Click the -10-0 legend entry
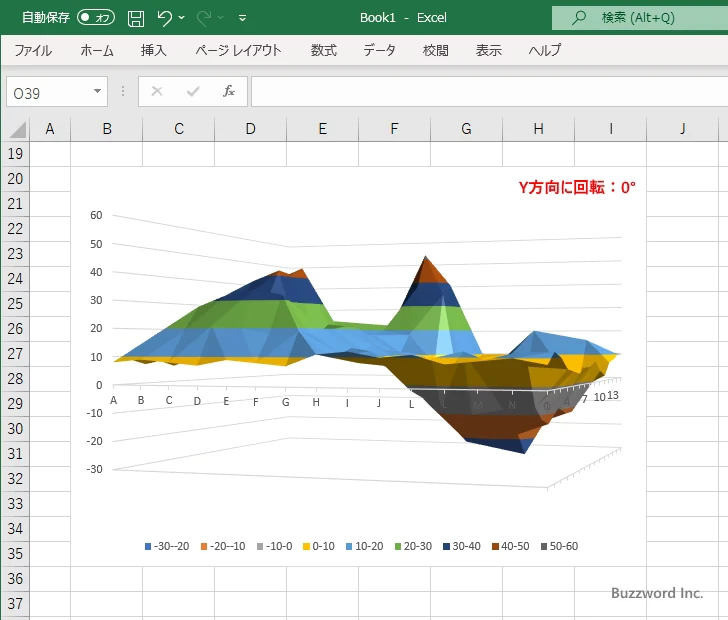 pyautogui.click(x=274, y=546)
